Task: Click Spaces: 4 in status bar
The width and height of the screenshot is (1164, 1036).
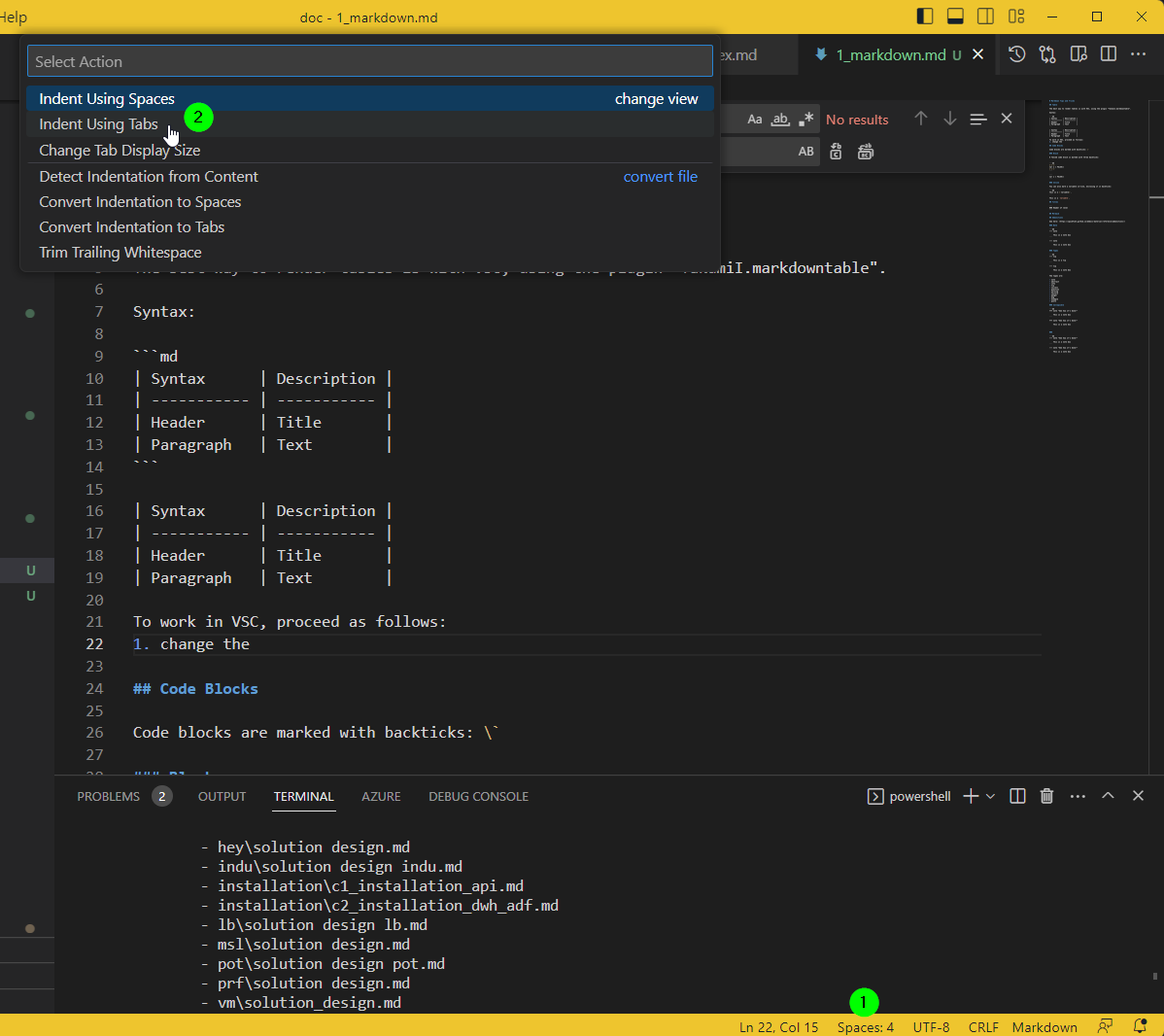Action: click(866, 1027)
